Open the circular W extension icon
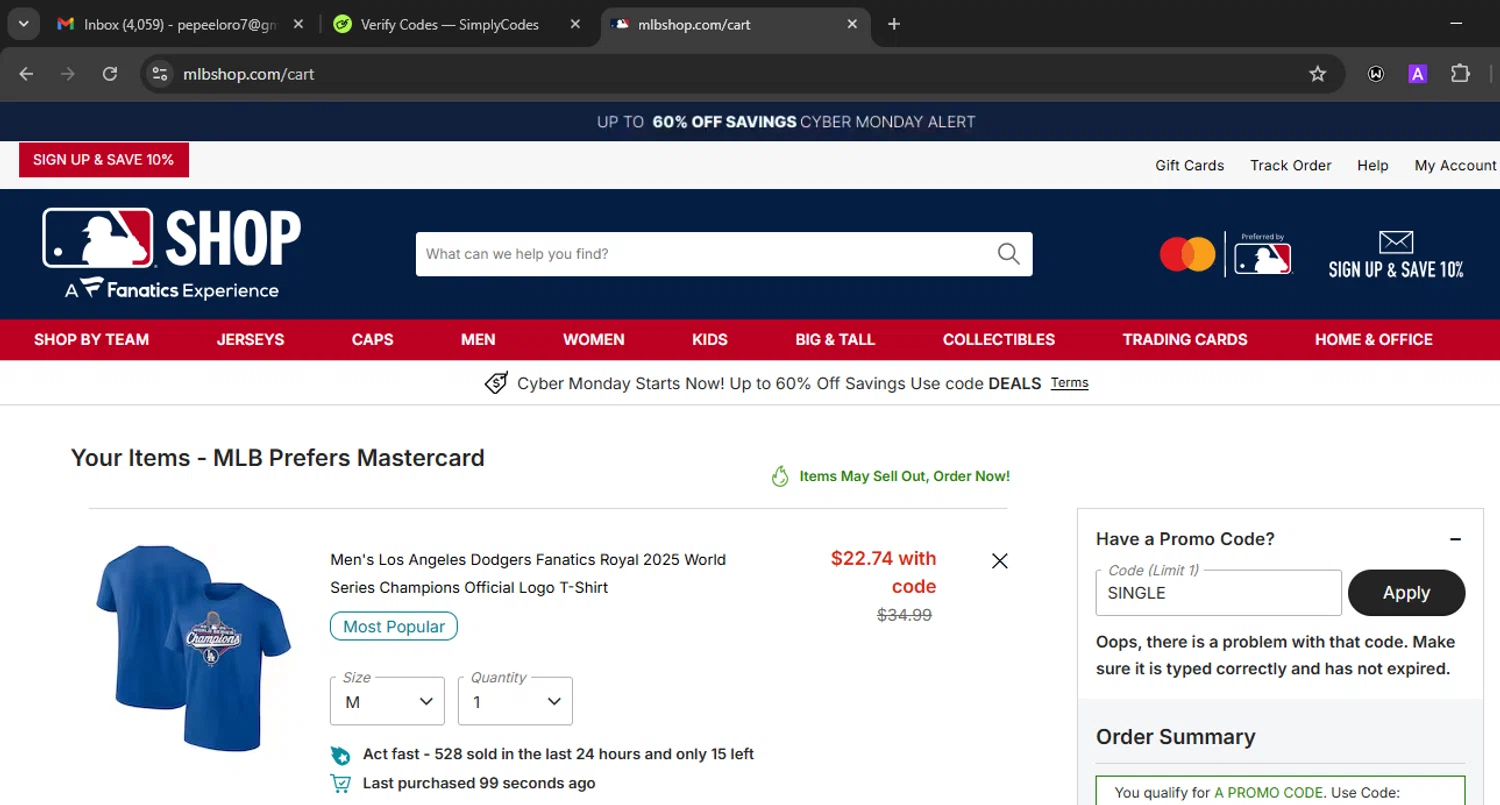The image size is (1500, 805). tap(1376, 74)
